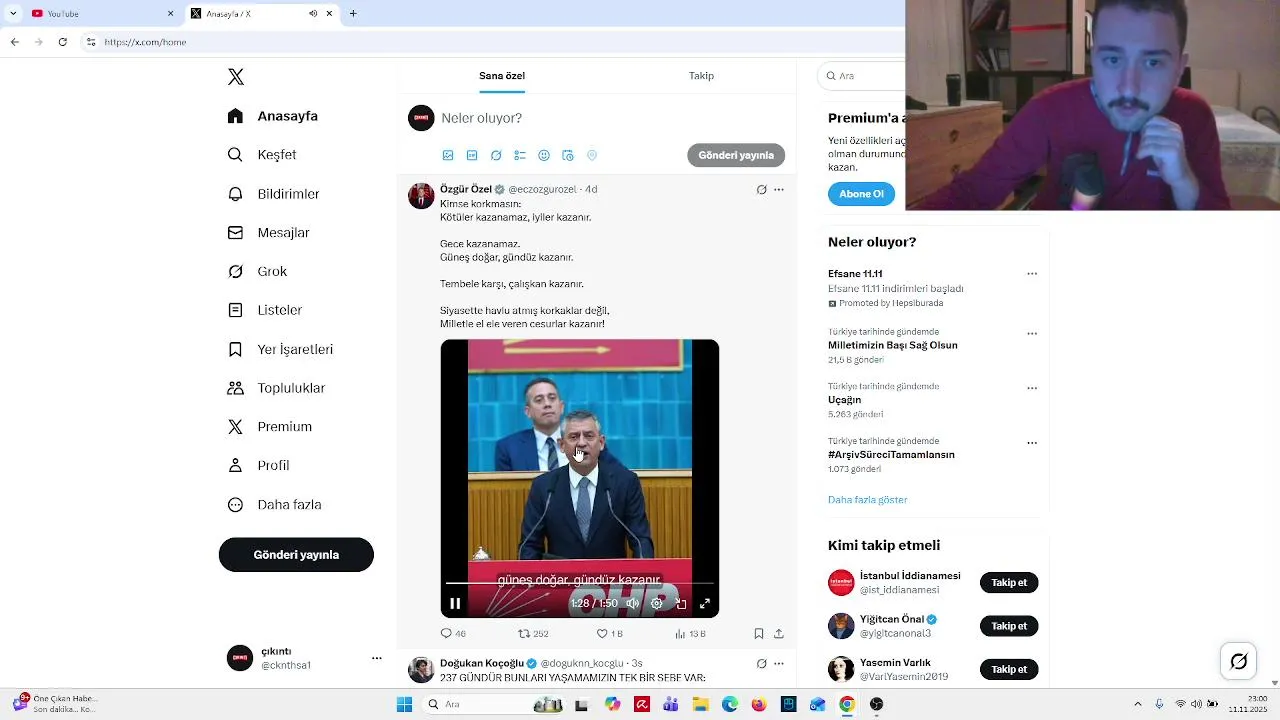This screenshot has width=1280, height=720.
Task: Click Grok enhance icon in composer
Action: click(x=496, y=156)
